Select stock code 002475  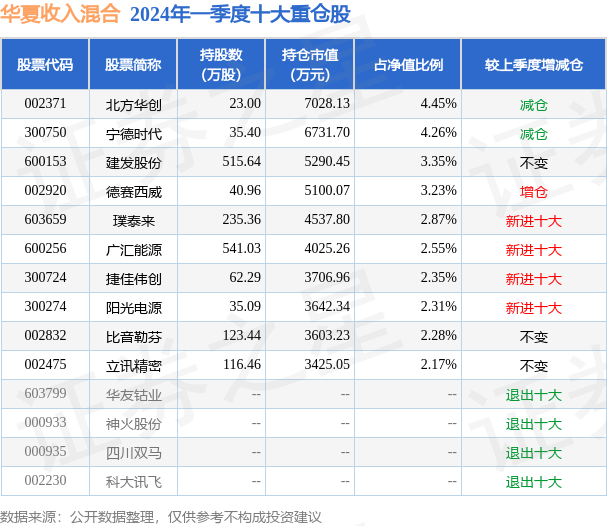(45, 365)
